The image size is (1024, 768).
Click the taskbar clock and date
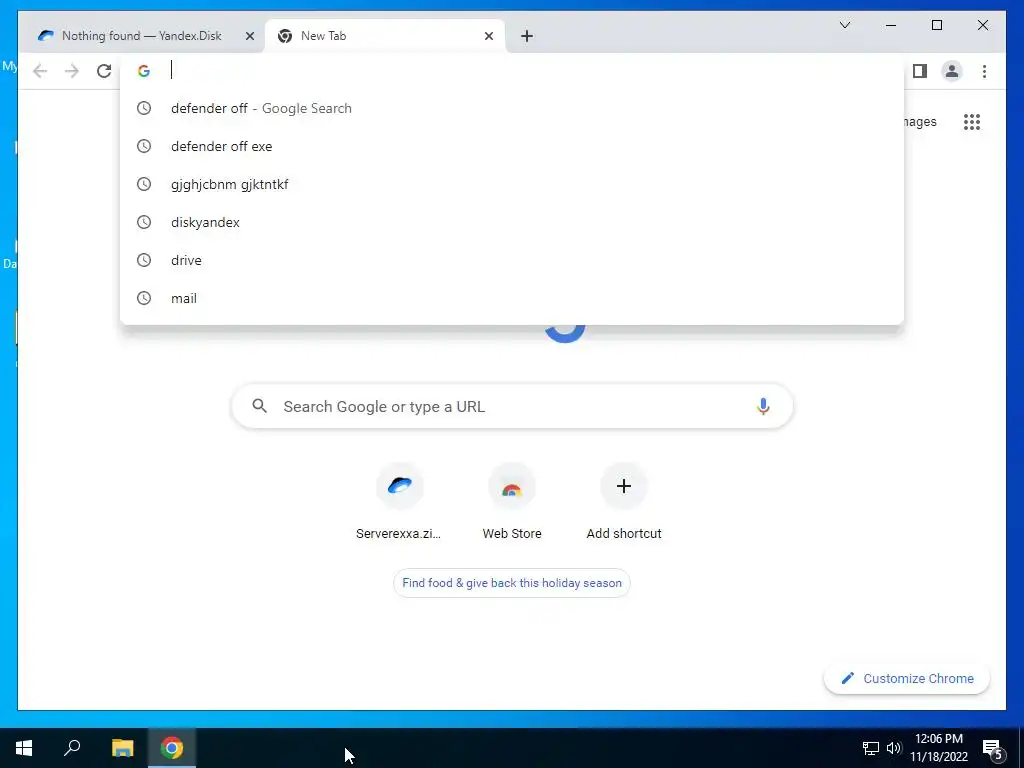tap(938, 748)
